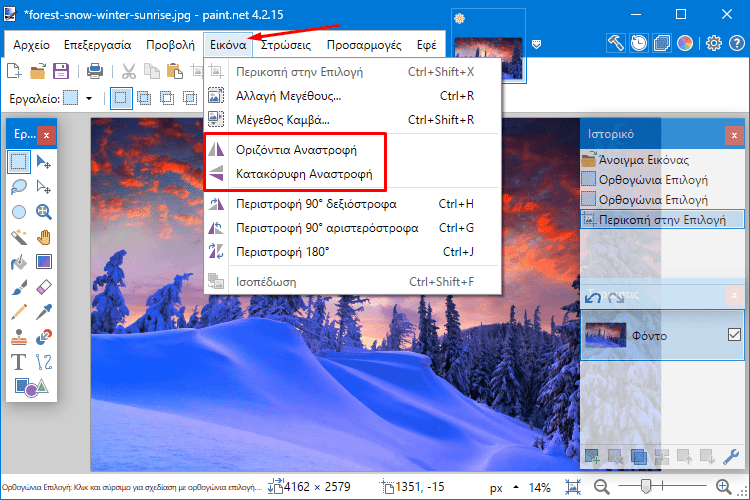Select Περικοπή στην Επιλογή history entry
Screen dimensions: 750x500
[x=662, y=220]
